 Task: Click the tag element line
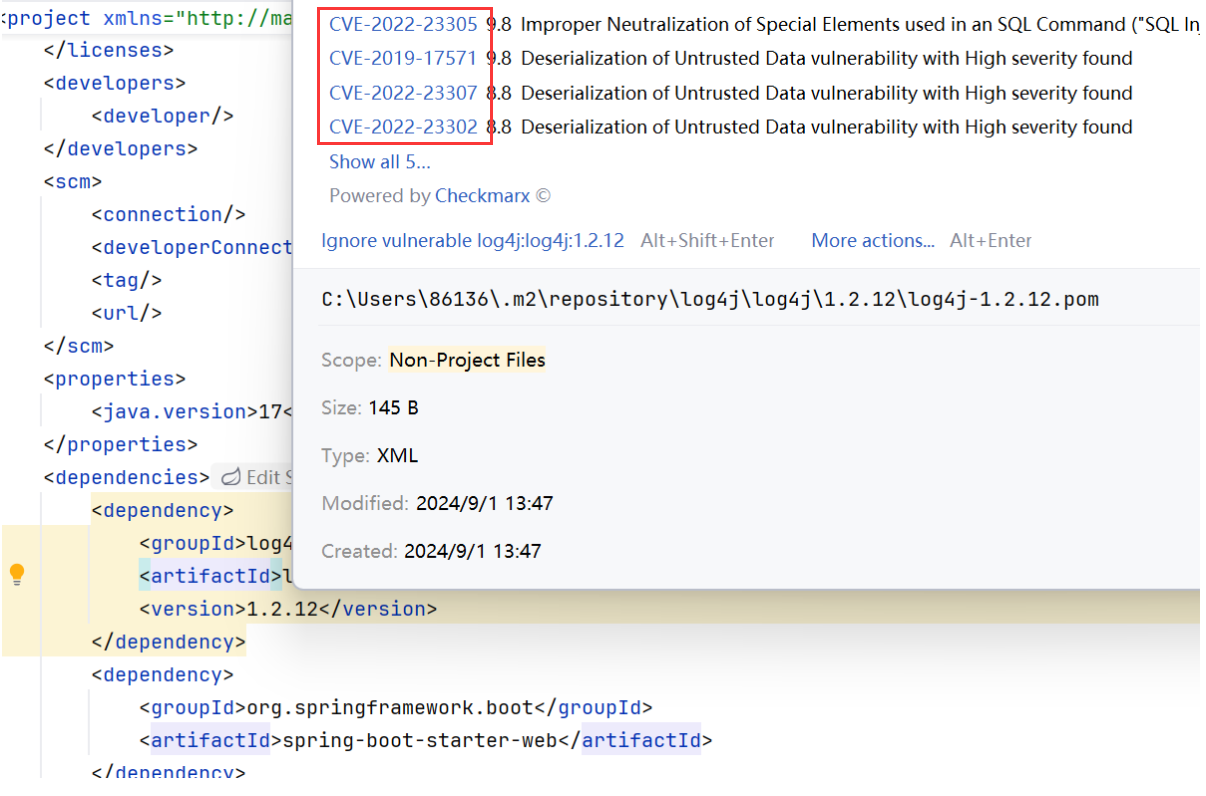pyautogui.click(x=126, y=281)
